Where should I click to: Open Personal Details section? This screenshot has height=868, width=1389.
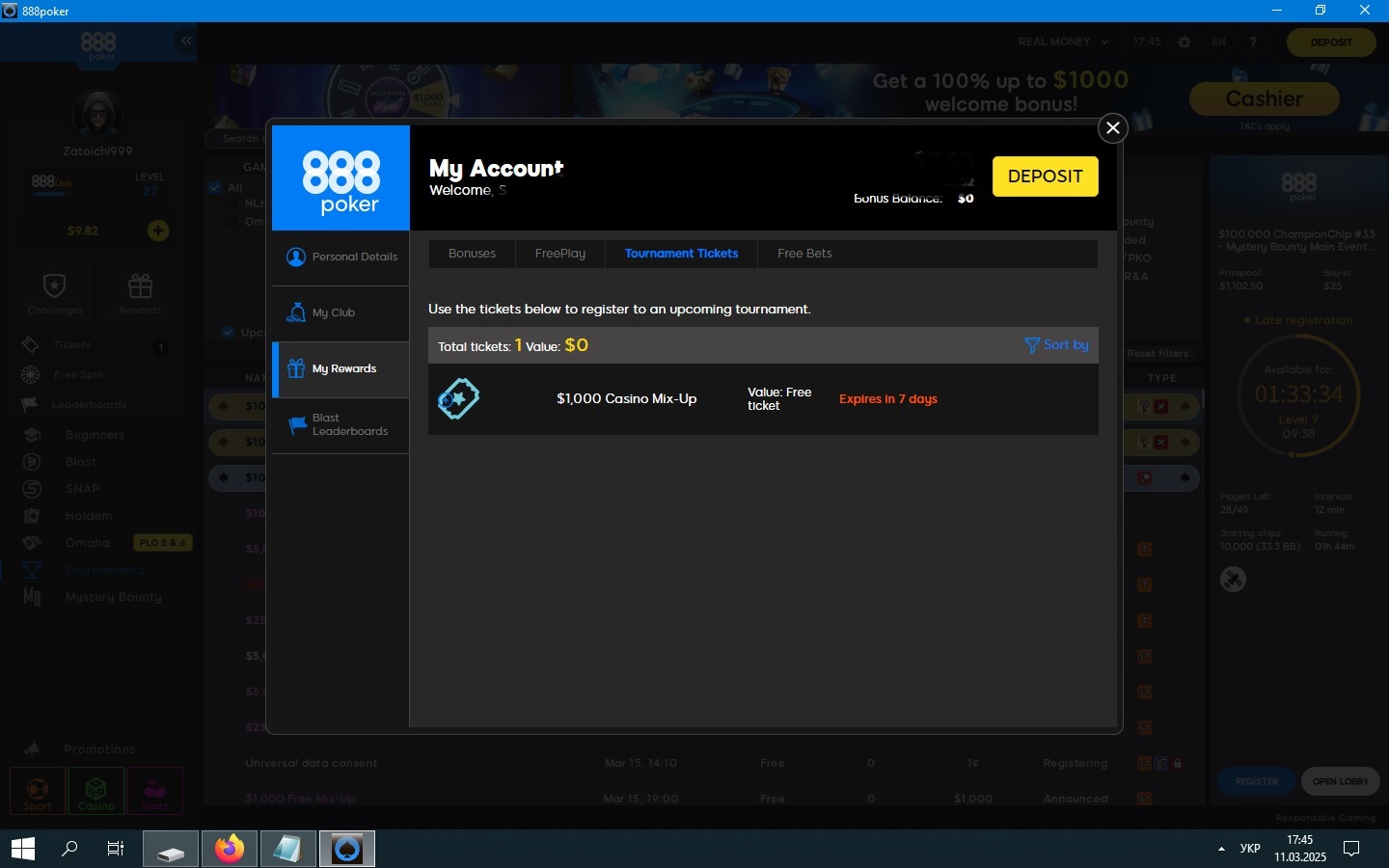click(x=340, y=258)
